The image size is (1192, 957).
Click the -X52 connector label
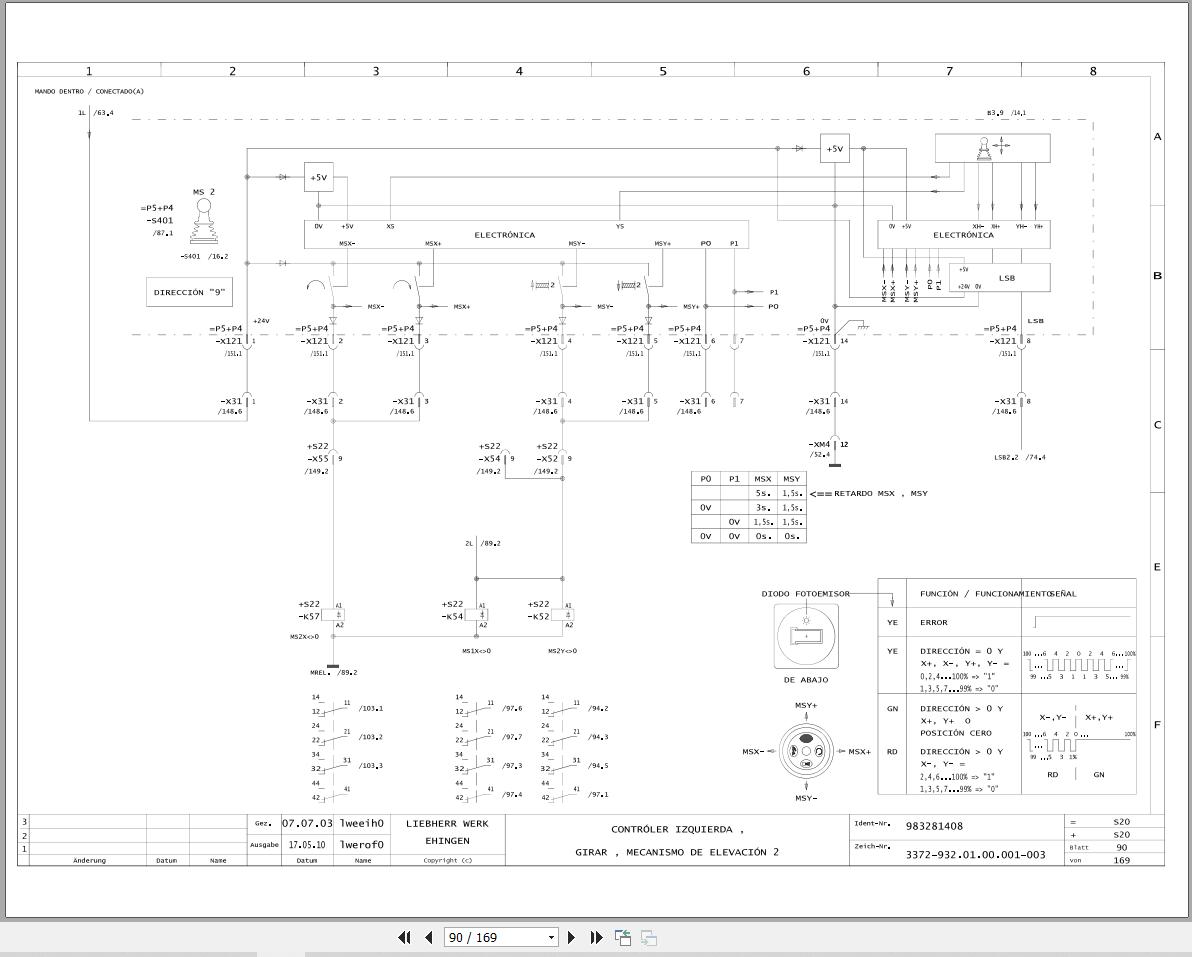click(x=547, y=459)
